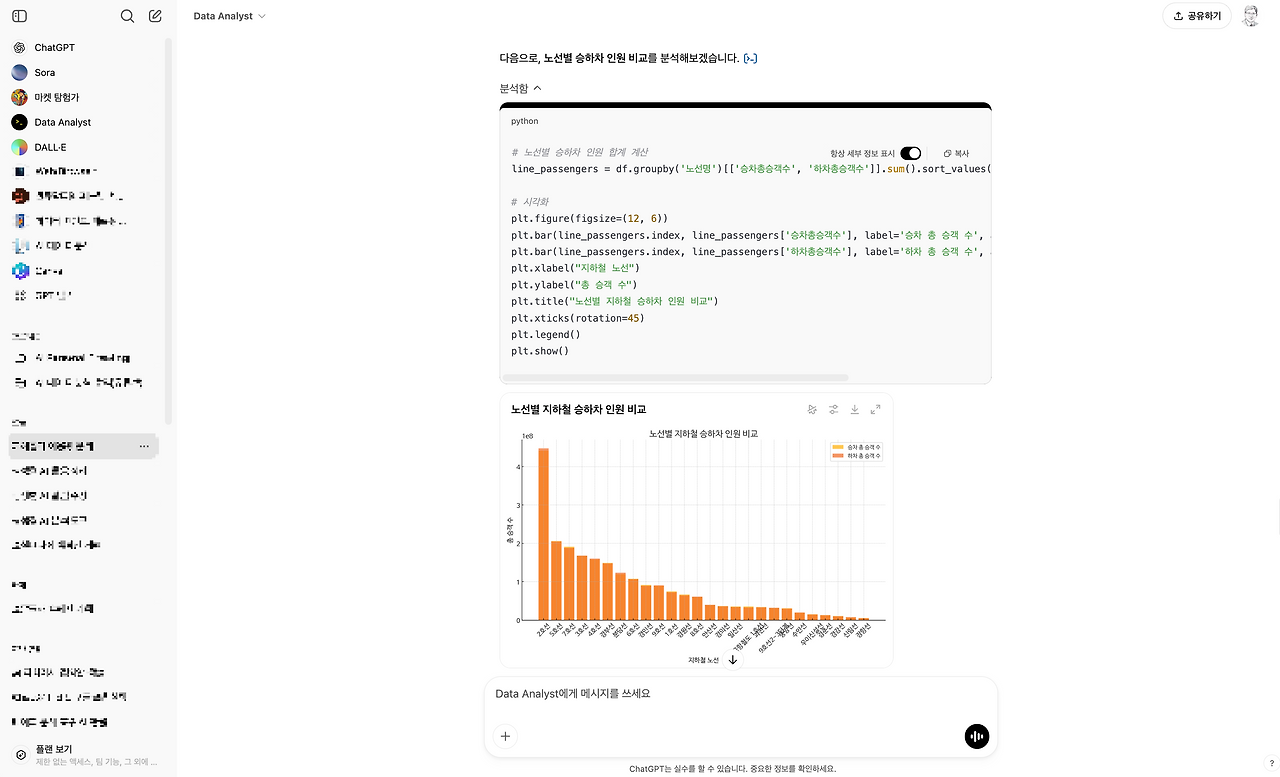Expand the chart to fullscreen
Screen dimensions: 1280x777
875,409
